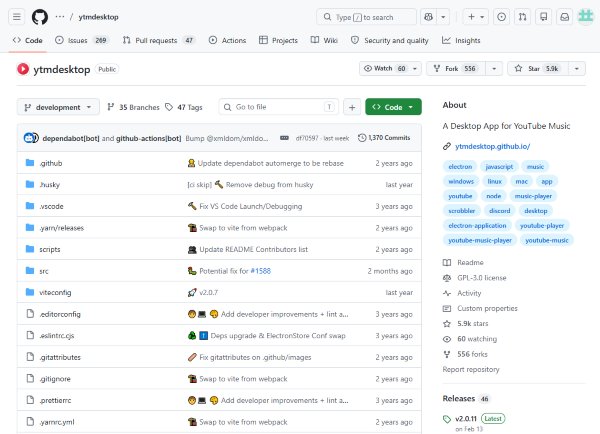This screenshot has width=600, height=434.
Task: Switch to the Wiki tab
Action: pyautogui.click(x=324, y=40)
